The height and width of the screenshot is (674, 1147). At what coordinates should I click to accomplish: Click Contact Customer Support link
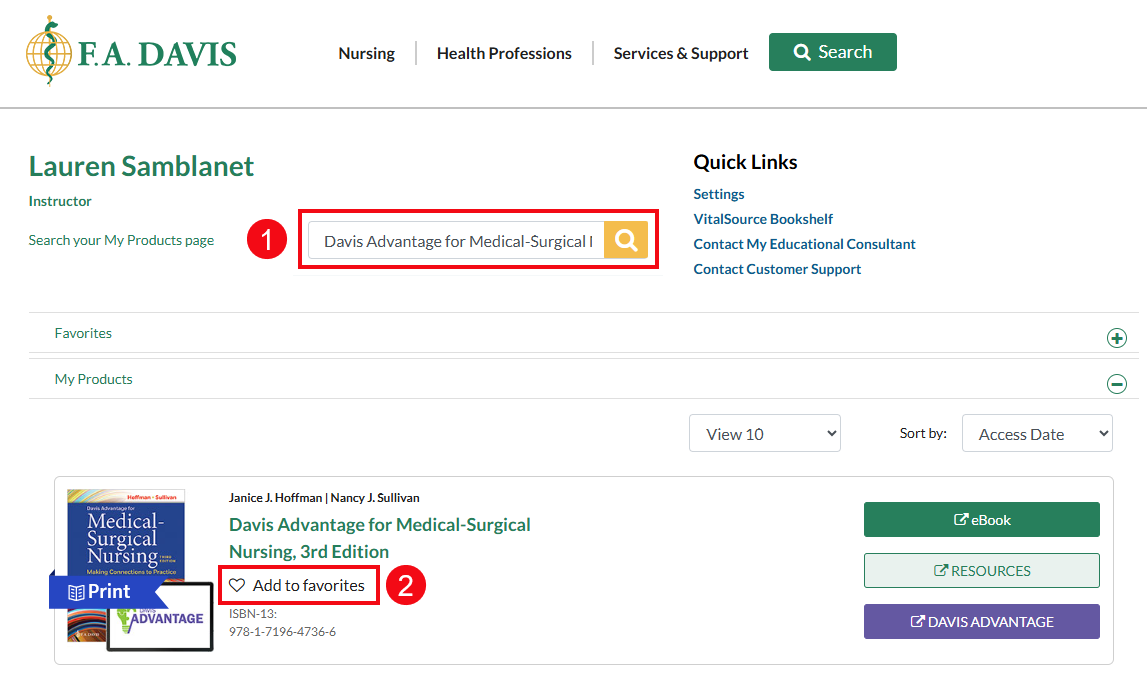pyautogui.click(x=777, y=269)
